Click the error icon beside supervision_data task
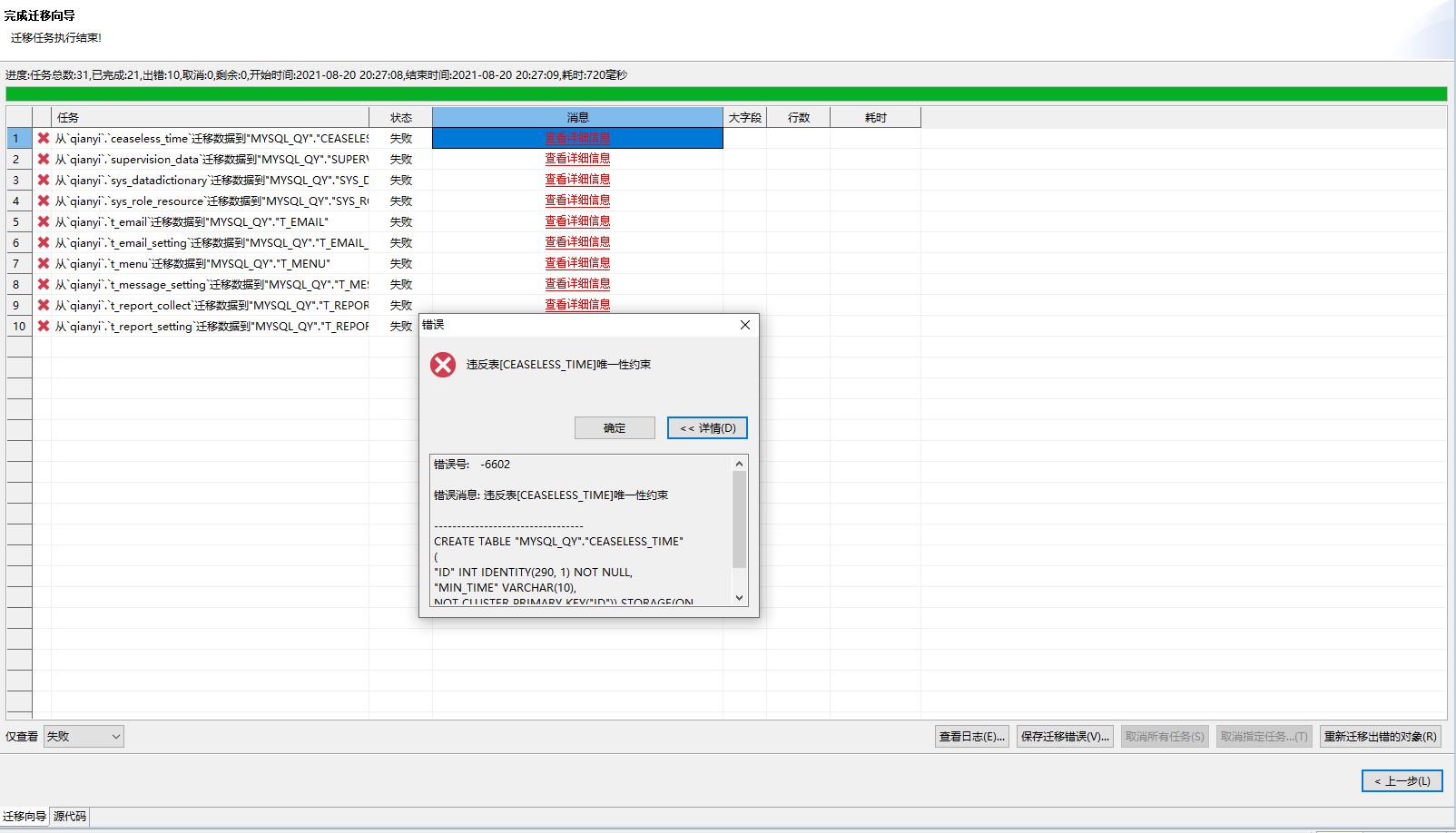Screen dimensions: 1456x833 [44, 159]
